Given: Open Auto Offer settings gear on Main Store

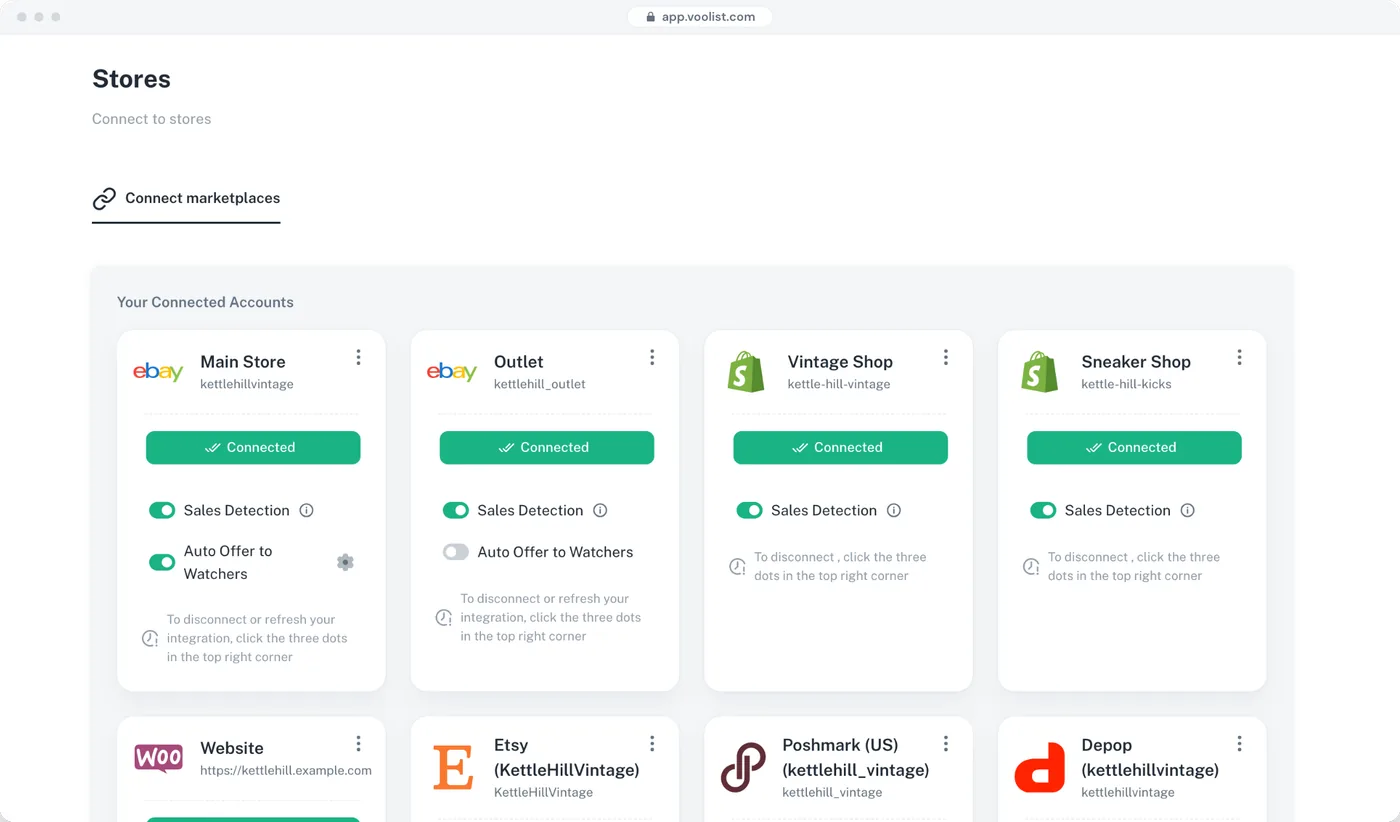Looking at the screenshot, I should point(345,562).
